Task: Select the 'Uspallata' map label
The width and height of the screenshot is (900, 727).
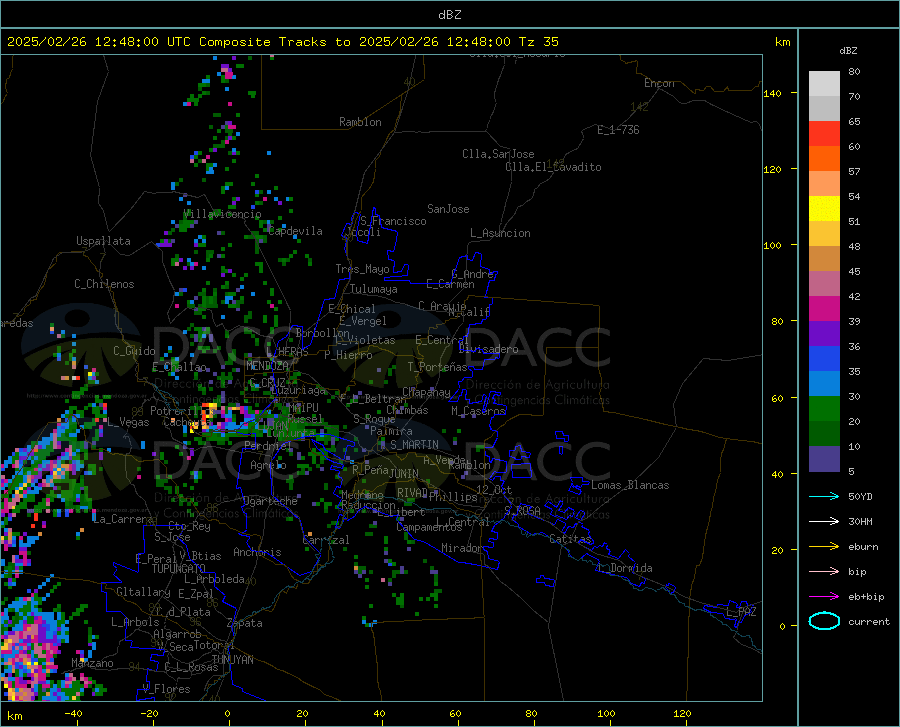Action: [x=103, y=241]
